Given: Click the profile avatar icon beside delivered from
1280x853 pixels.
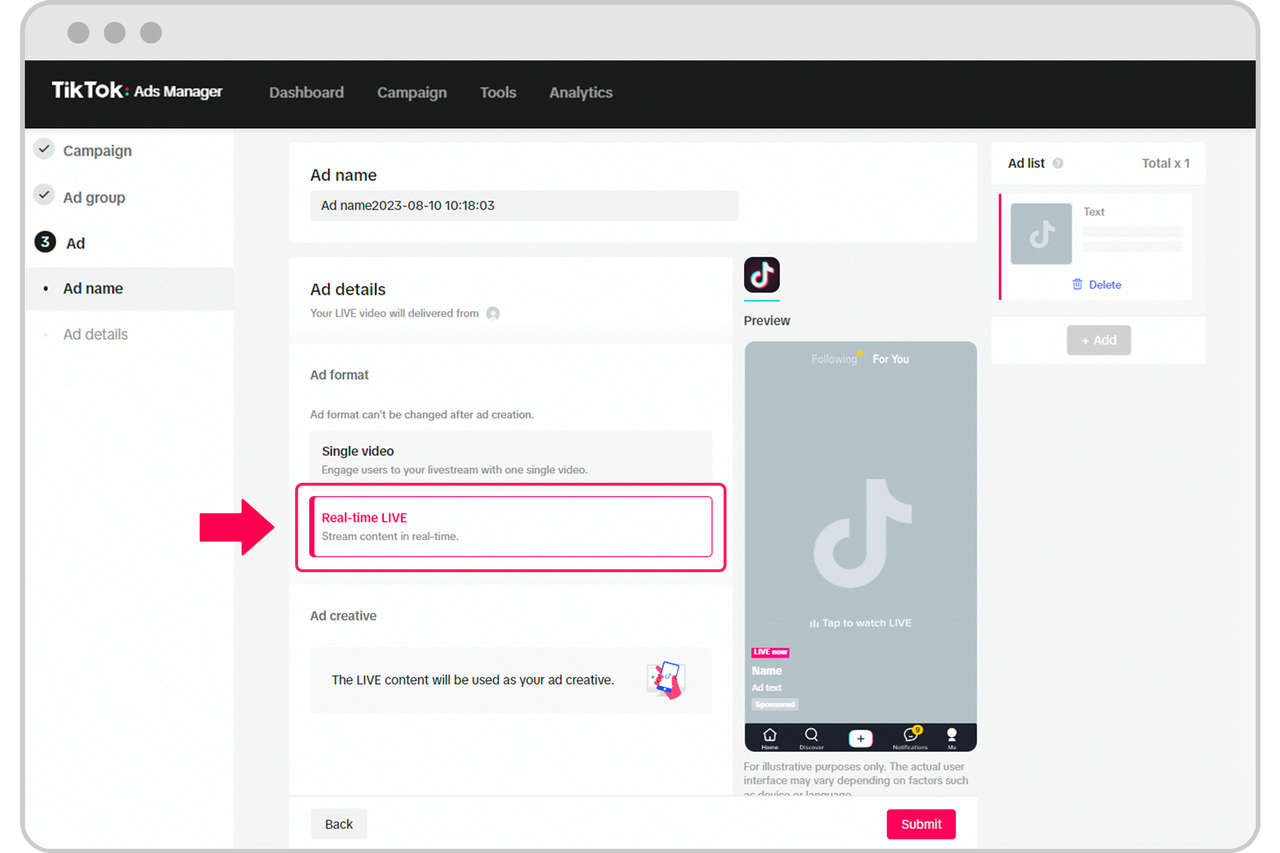Looking at the screenshot, I should (x=493, y=313).
